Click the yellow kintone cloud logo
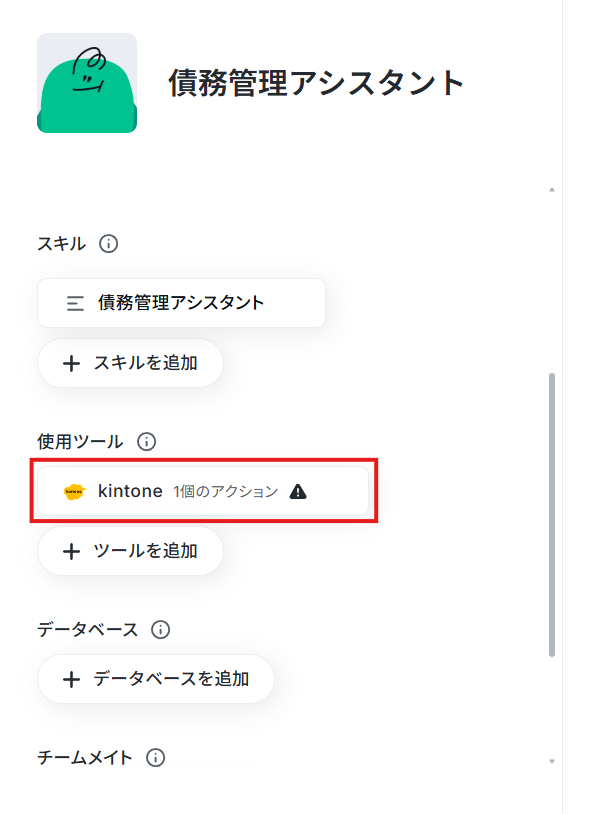The height and width of the screenshot is (814, 596). pyautogui.click(x=74, y=491)
